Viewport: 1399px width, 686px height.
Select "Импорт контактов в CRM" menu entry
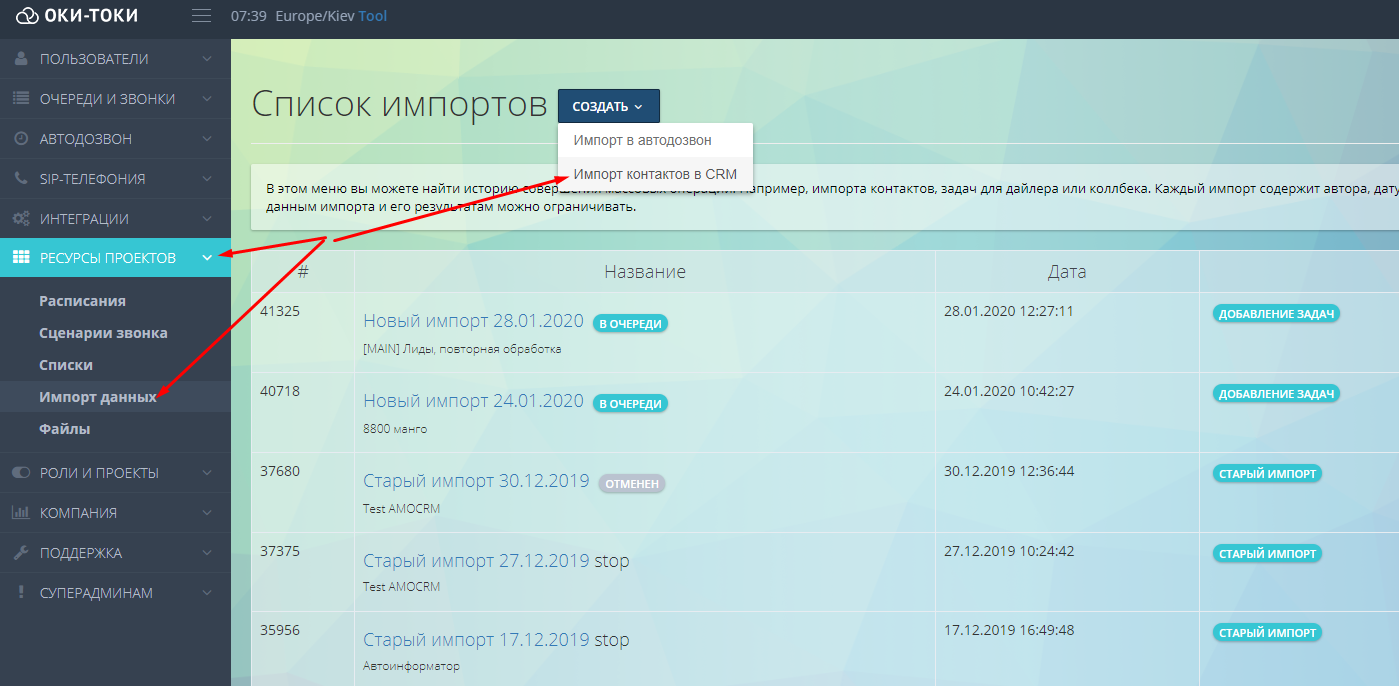click(x=656, y=174)
